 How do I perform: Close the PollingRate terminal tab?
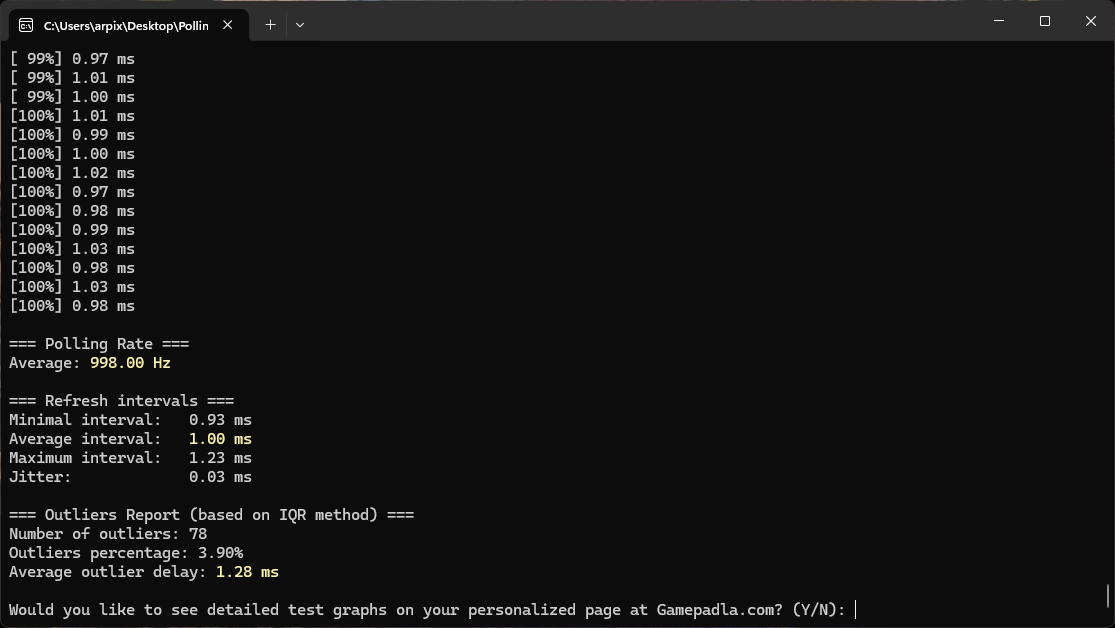229,25
